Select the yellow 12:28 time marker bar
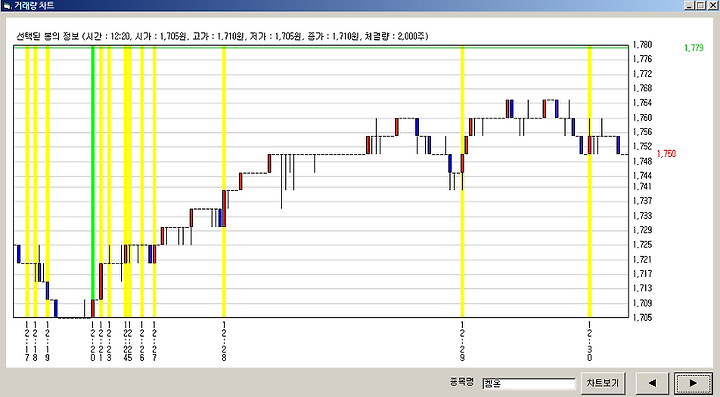Image resolution: width=720 pixels, height=397 pixels. tap(224, 182)
